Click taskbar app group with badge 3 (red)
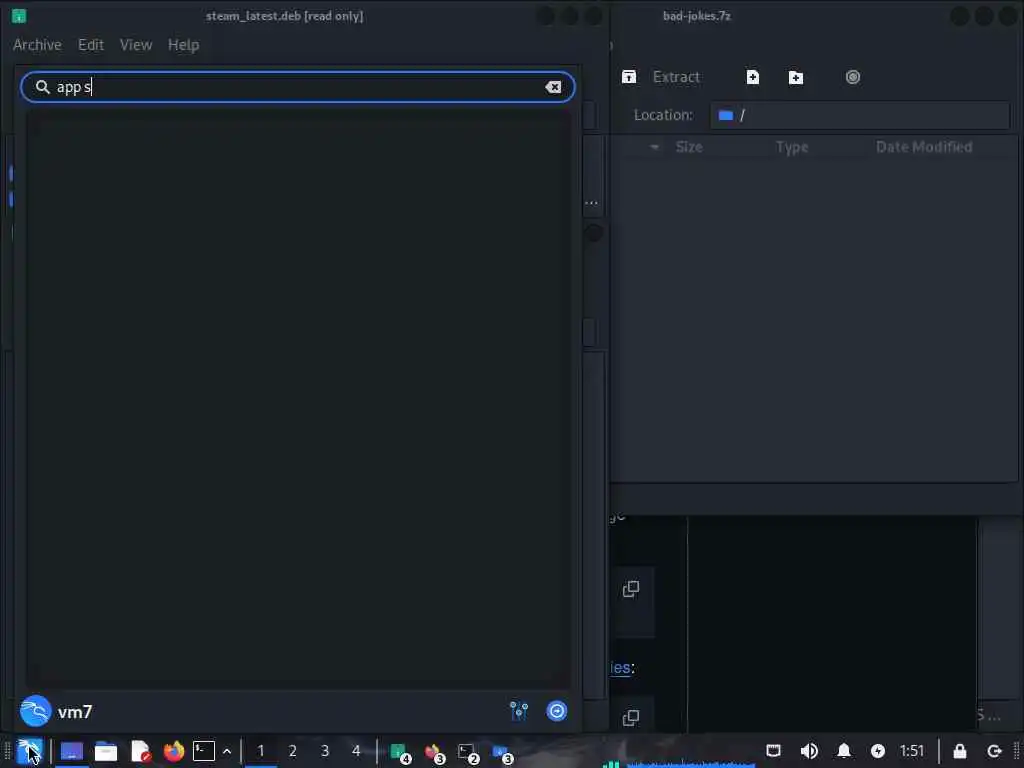 (x=434, y=753)
